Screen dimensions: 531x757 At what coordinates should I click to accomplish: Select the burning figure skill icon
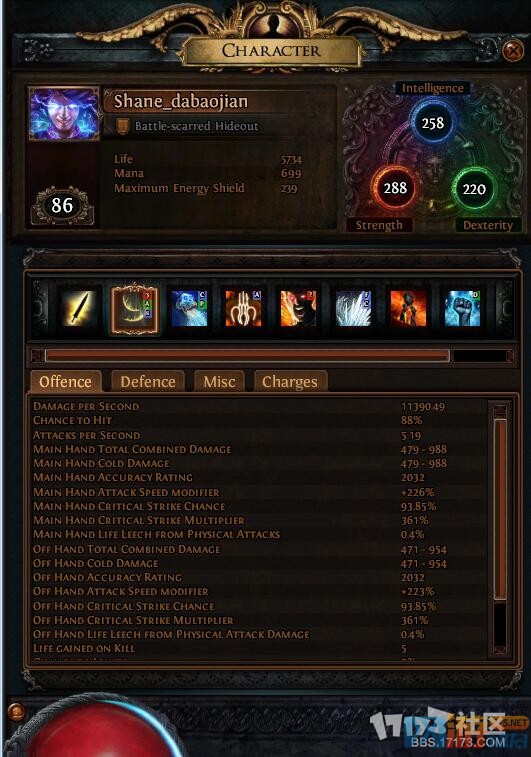(408, 308)
